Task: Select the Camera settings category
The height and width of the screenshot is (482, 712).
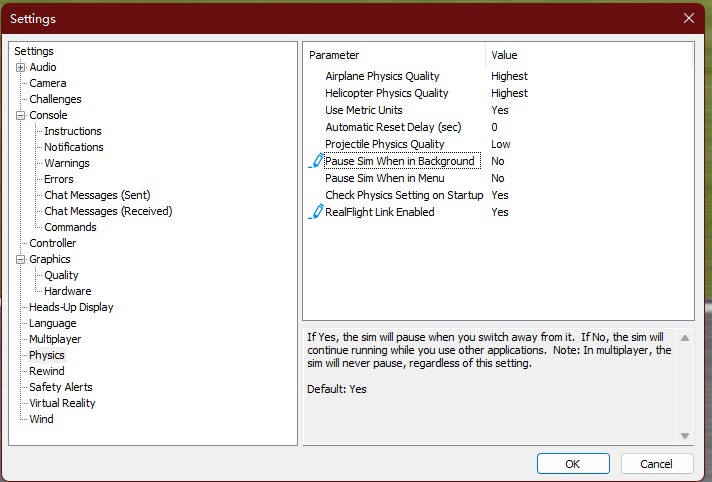Action: (47, 83)
